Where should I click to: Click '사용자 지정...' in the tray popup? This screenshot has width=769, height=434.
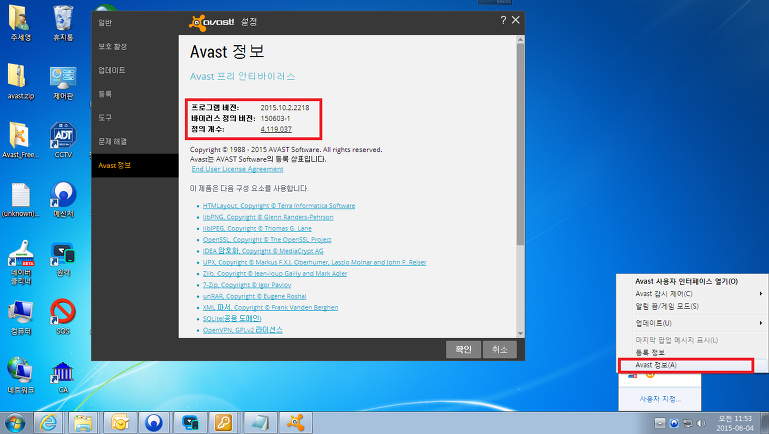tap(660, 399)
